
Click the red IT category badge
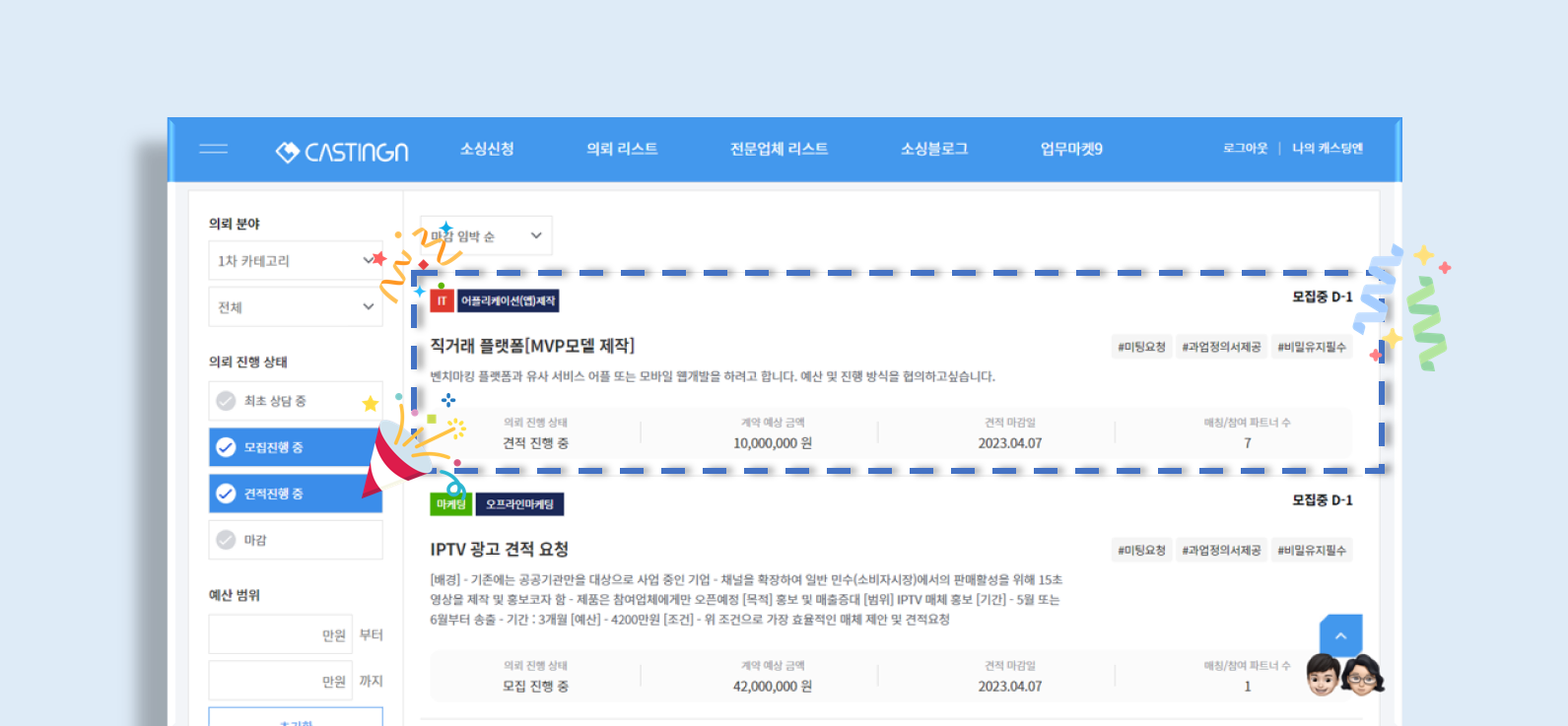pyautogui.click(x=442, y=301)
